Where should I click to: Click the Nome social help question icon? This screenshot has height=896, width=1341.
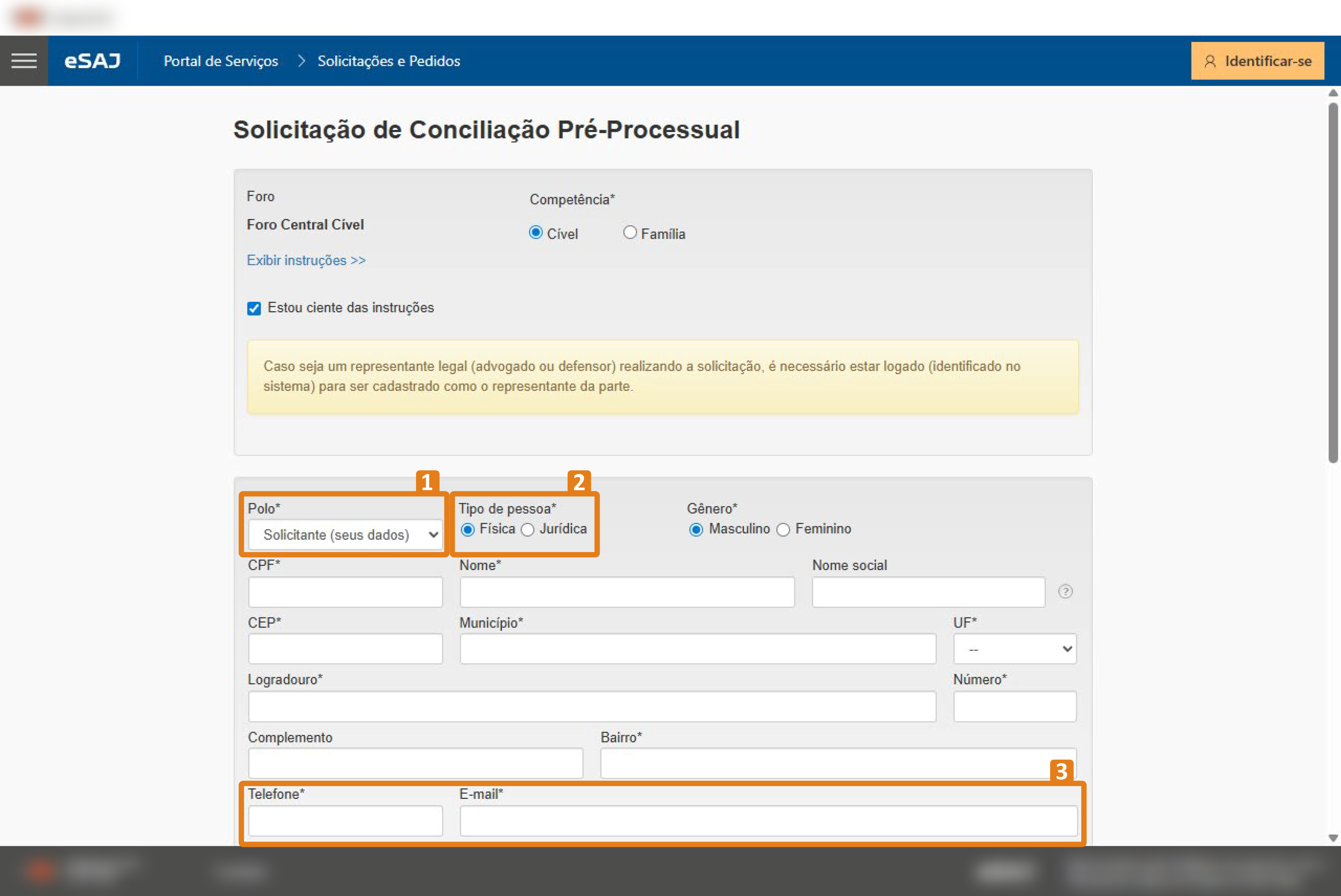point(1065,591)
